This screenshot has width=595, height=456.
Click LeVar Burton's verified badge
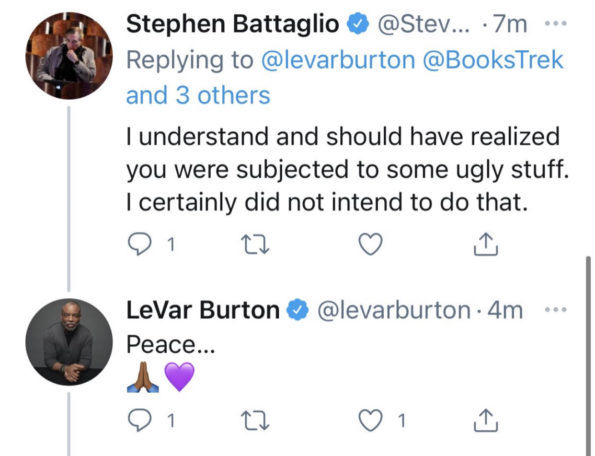point(298,310)
